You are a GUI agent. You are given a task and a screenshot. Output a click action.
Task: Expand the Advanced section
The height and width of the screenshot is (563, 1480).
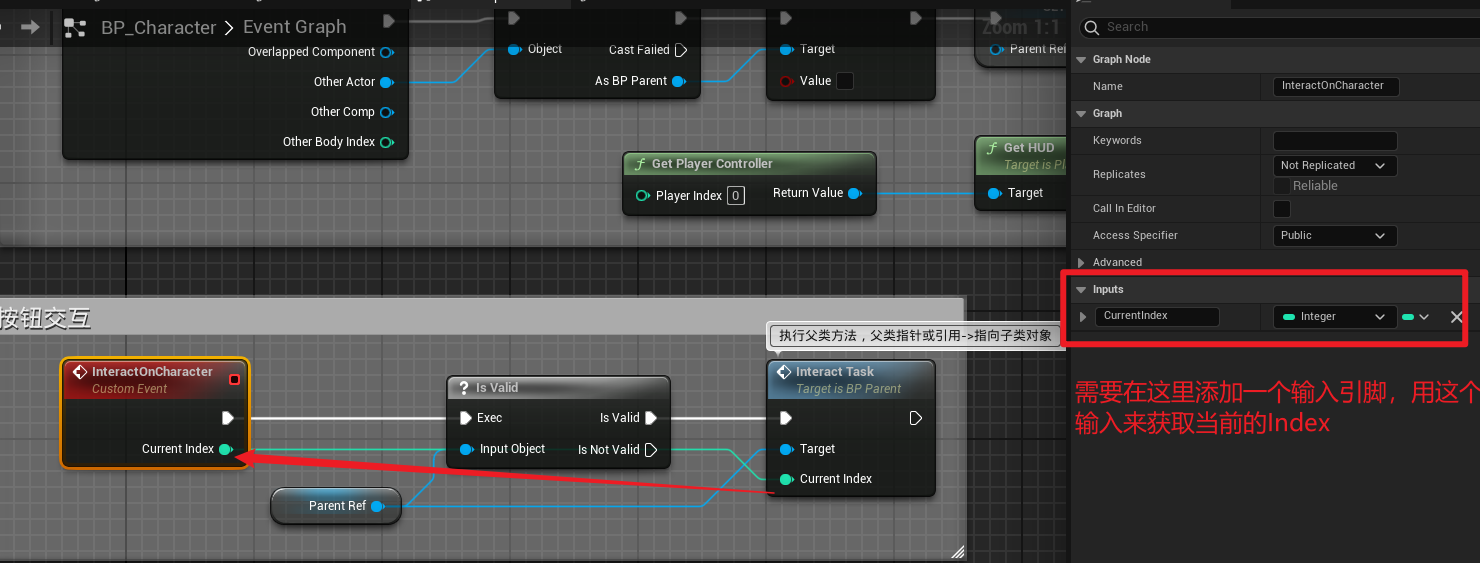click(x=1081, y=263)
